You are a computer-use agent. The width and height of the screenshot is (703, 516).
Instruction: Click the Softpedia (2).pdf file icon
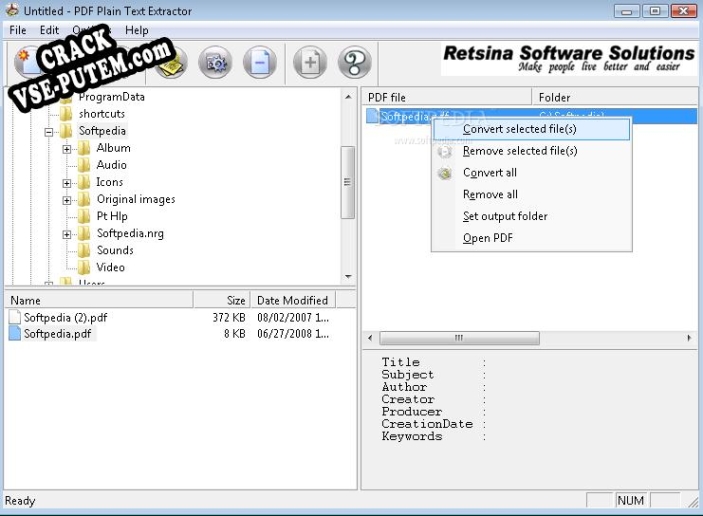[x=15, y=317]
